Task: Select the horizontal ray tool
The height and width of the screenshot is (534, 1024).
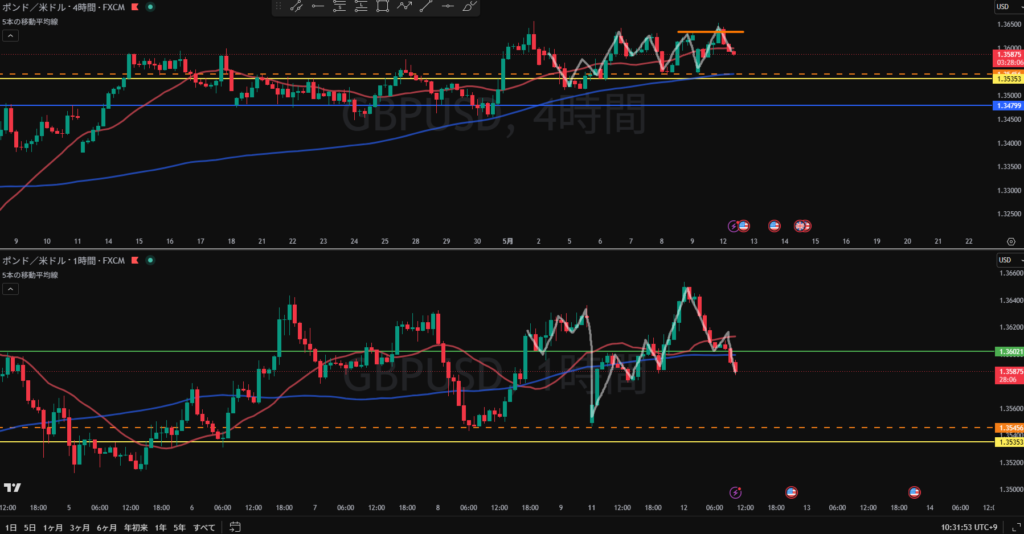Action: point(318,6)
